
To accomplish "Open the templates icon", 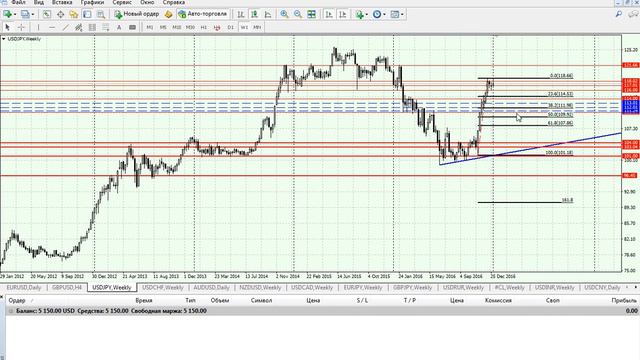I will 395,14.
